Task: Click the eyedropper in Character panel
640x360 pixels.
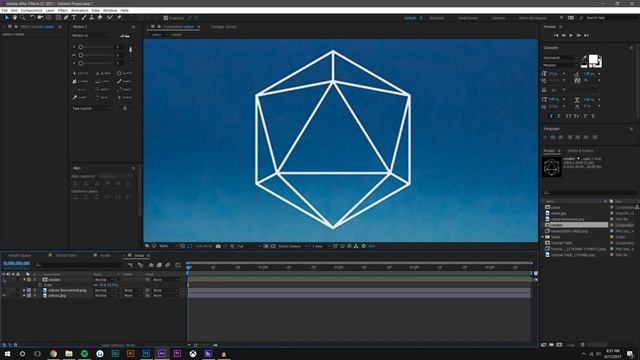Action: click(x=584, y=58)
